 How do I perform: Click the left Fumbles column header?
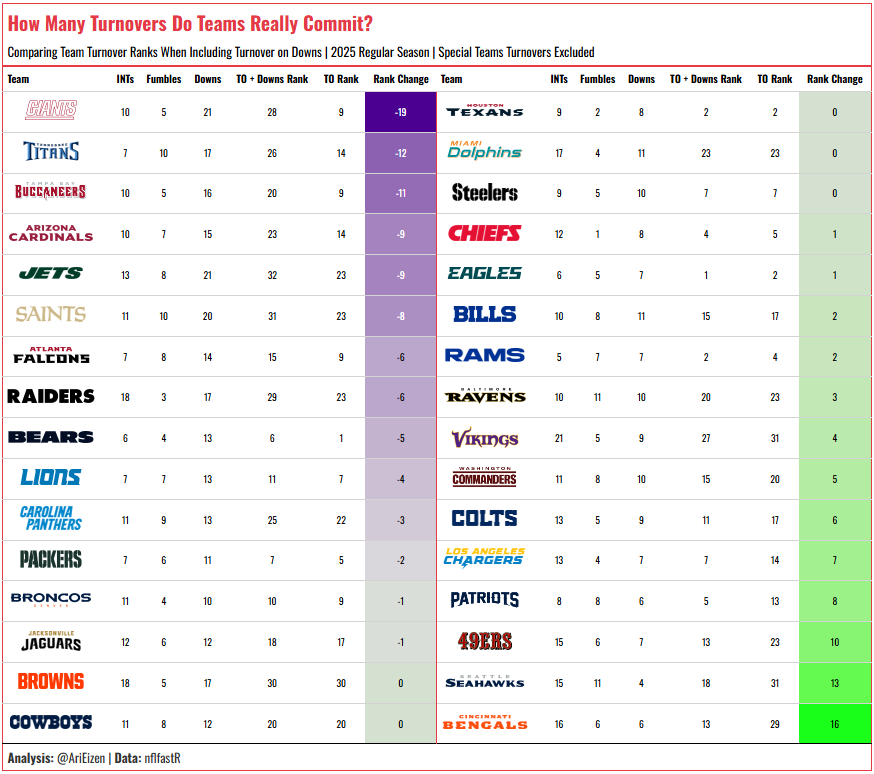tap(164, 79)
